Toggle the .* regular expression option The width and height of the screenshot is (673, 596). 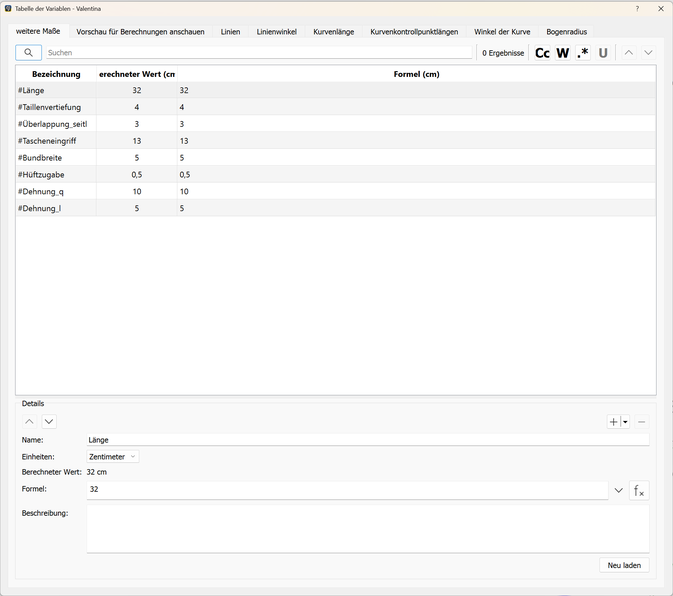pos(583,53)
